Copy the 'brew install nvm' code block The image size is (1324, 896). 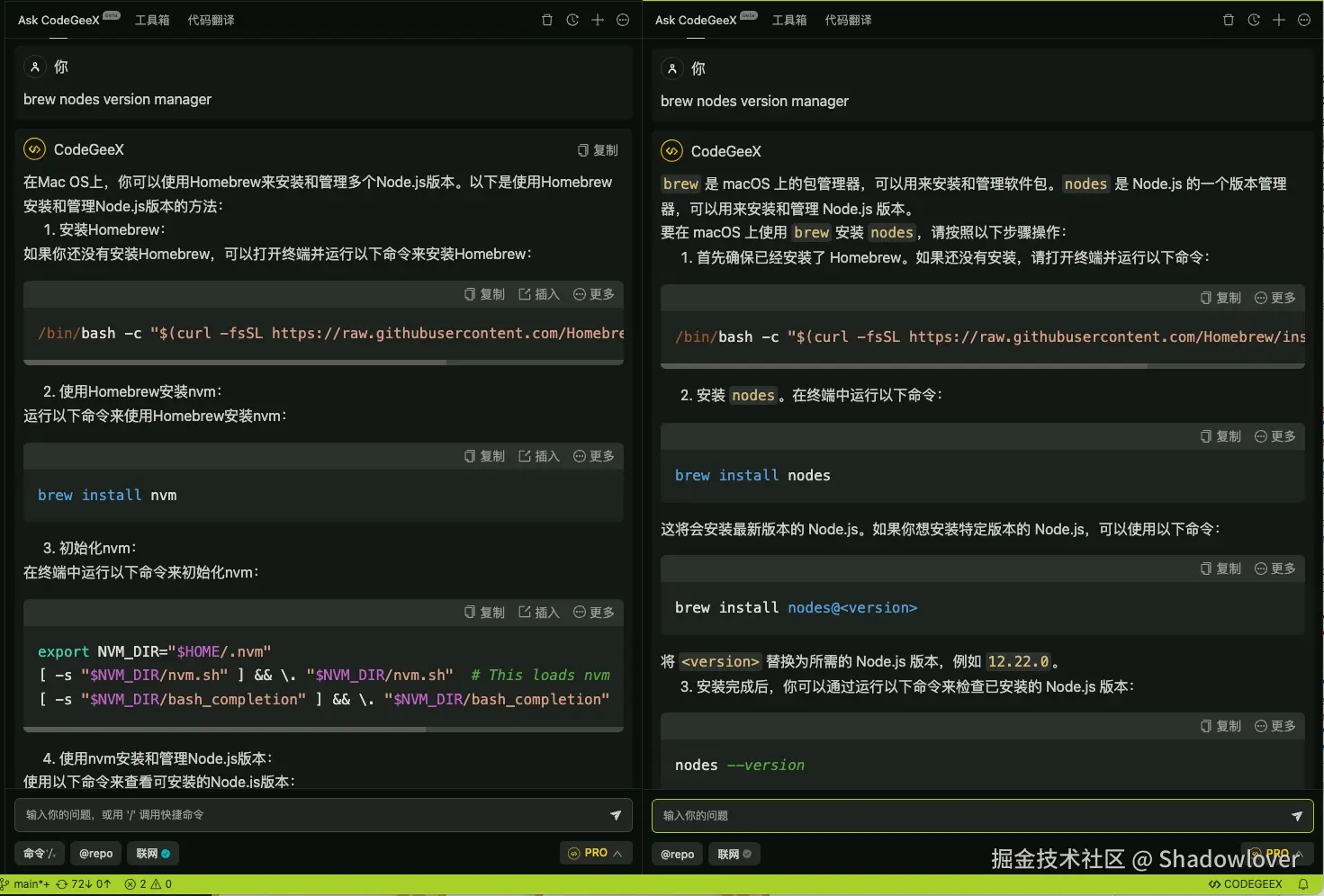[x=484, y=456]
